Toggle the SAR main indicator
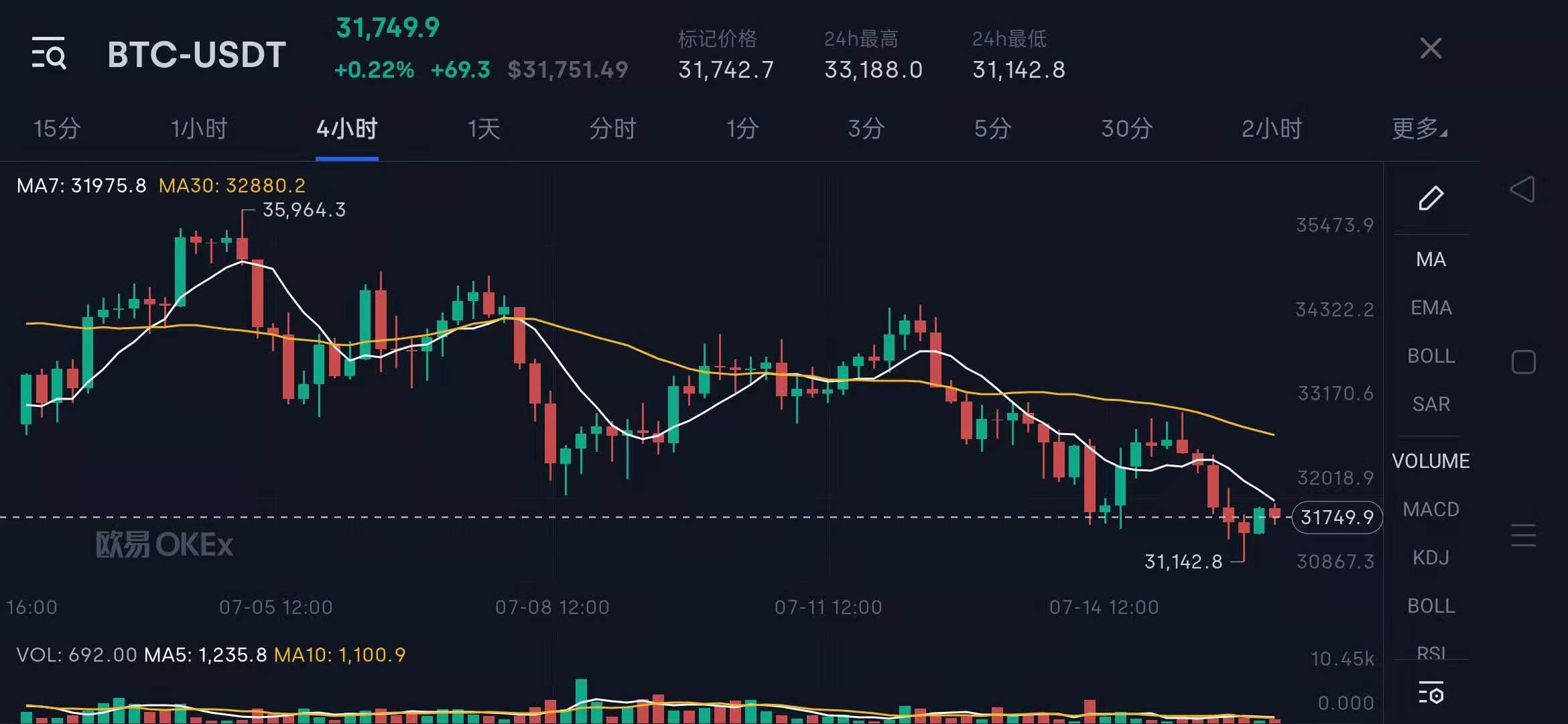1568x724 pixels. [1431, 404]
